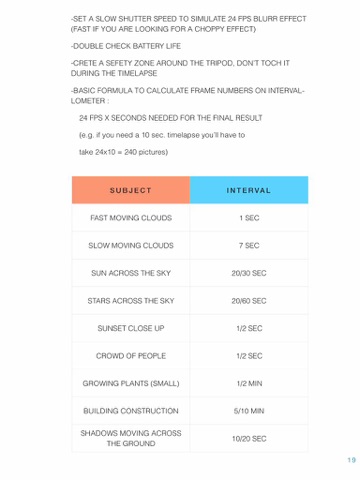Click the 10/20 SEC interval value
This screenshot has width=360, height=480.
click(249, 438)
